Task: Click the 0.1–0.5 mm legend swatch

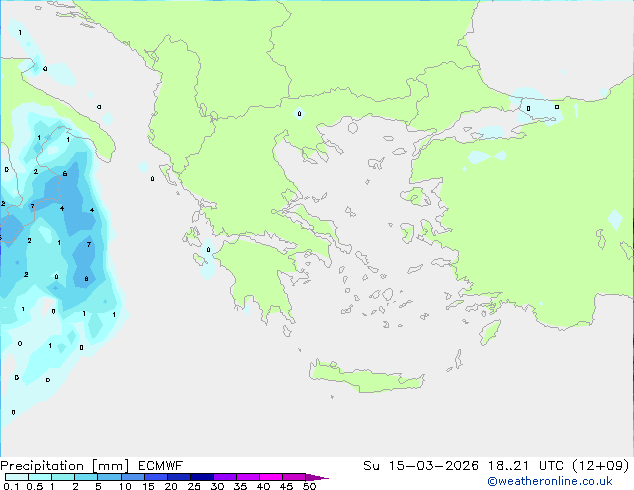Action: [x=17, y=477]
